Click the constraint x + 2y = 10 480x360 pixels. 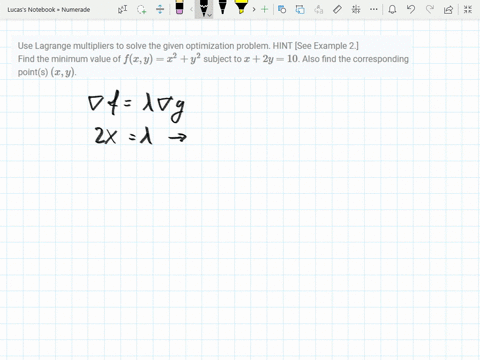coord(271,59)
